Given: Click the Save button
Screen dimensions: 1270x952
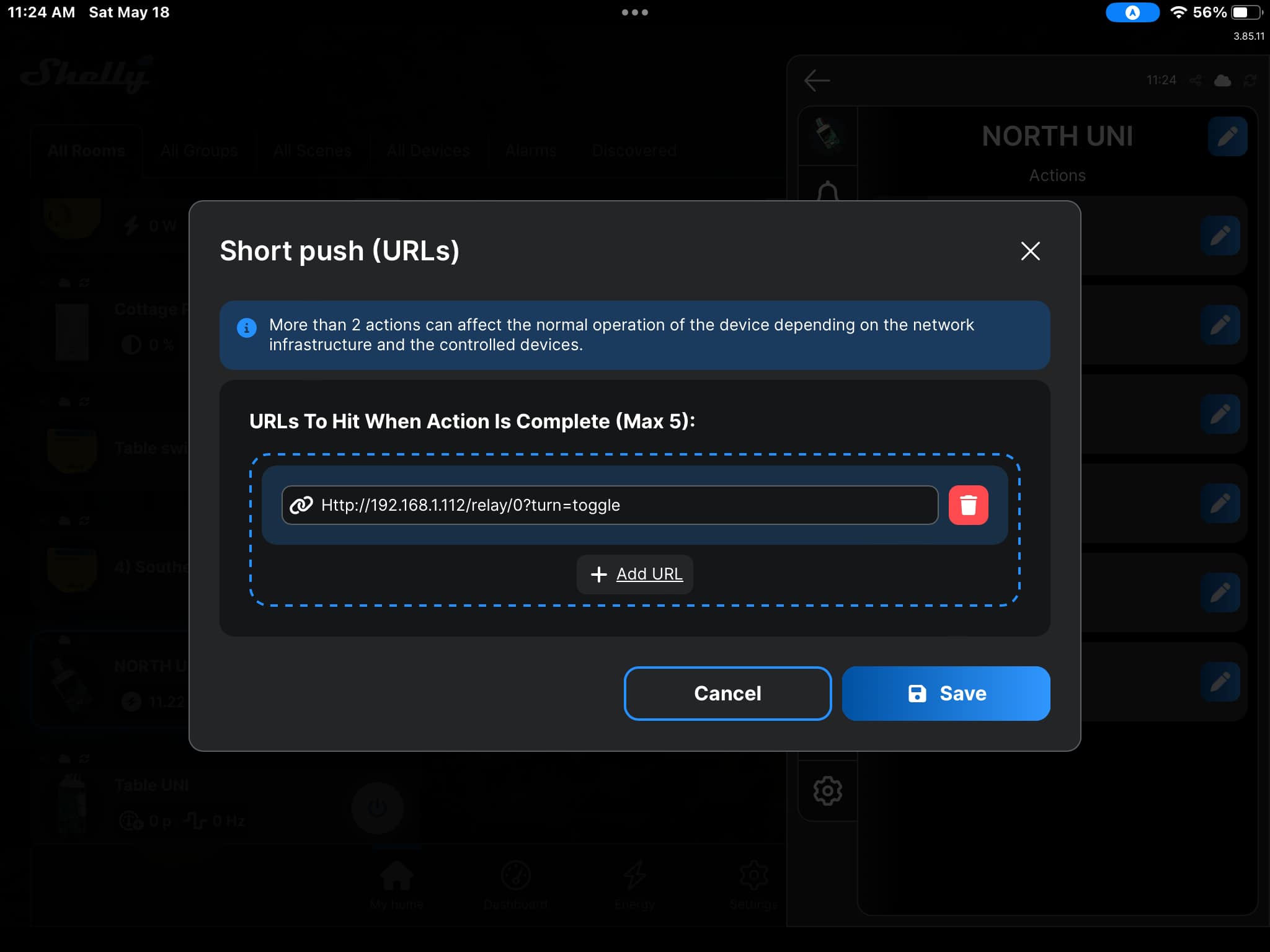Looking at the screenshot, I should coord(946,693).
